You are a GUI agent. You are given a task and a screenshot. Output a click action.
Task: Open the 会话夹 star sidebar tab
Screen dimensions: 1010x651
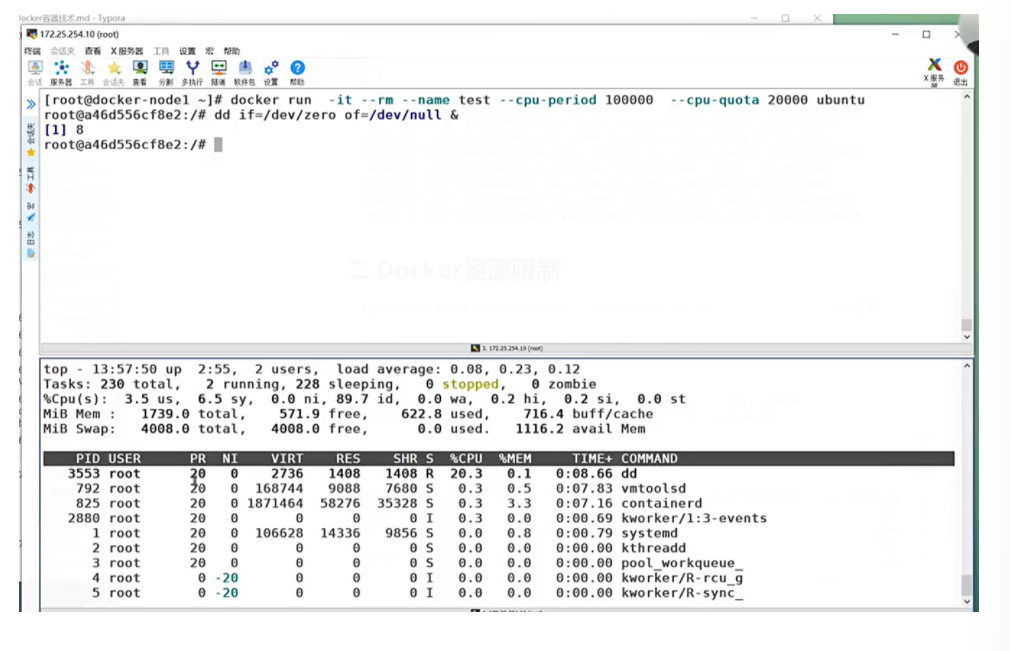30,140
